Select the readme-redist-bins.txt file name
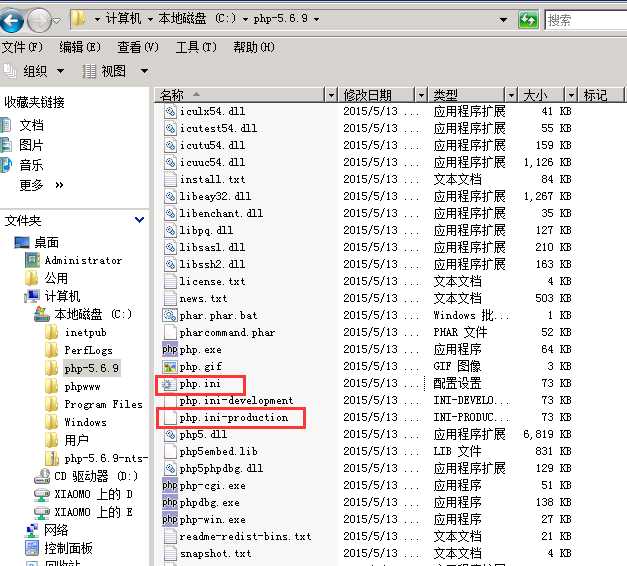Viewport: 627px width, 566px height. pos(245,536)
